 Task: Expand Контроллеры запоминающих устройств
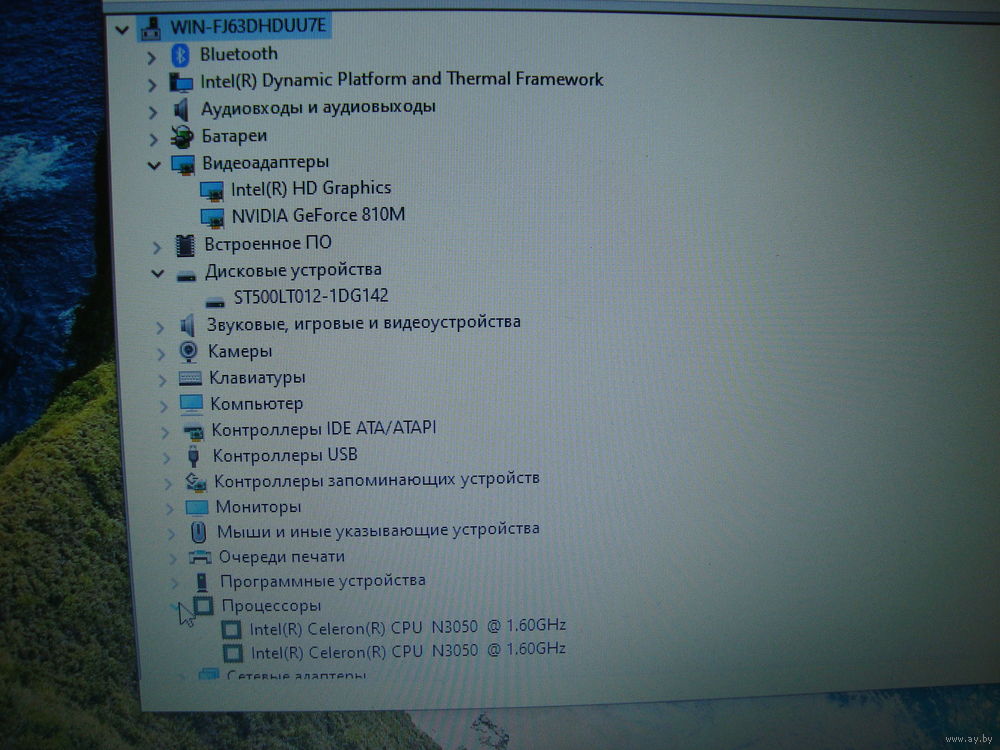click(168, 484)
